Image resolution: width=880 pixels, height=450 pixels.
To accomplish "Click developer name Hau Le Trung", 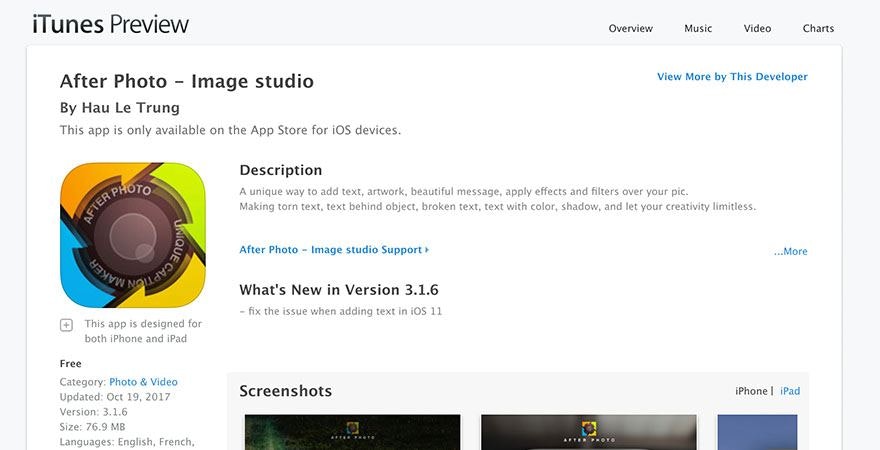I will tap(120, 108).
